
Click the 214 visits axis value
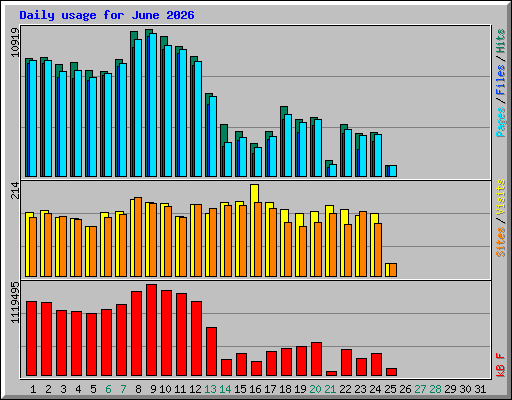coord(15,190)
